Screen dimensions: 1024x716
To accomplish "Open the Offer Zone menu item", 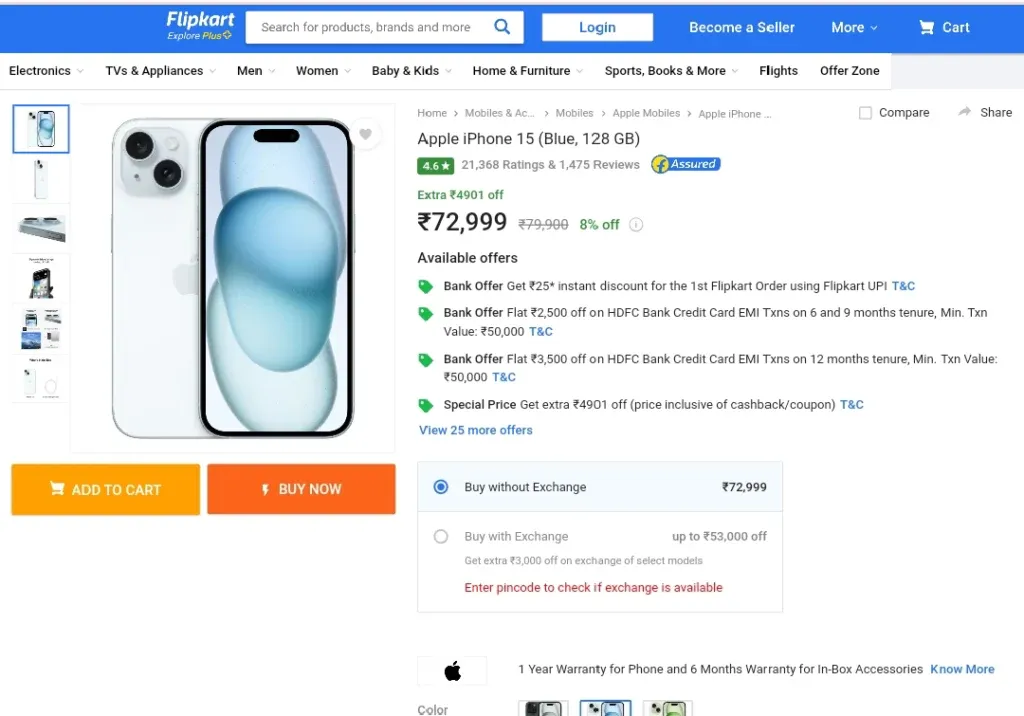I will tap(850, 71).
